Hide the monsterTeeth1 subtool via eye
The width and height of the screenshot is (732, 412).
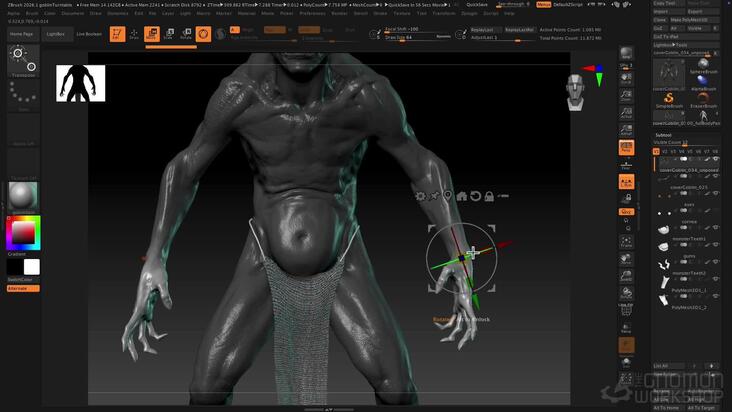[715, 244]
